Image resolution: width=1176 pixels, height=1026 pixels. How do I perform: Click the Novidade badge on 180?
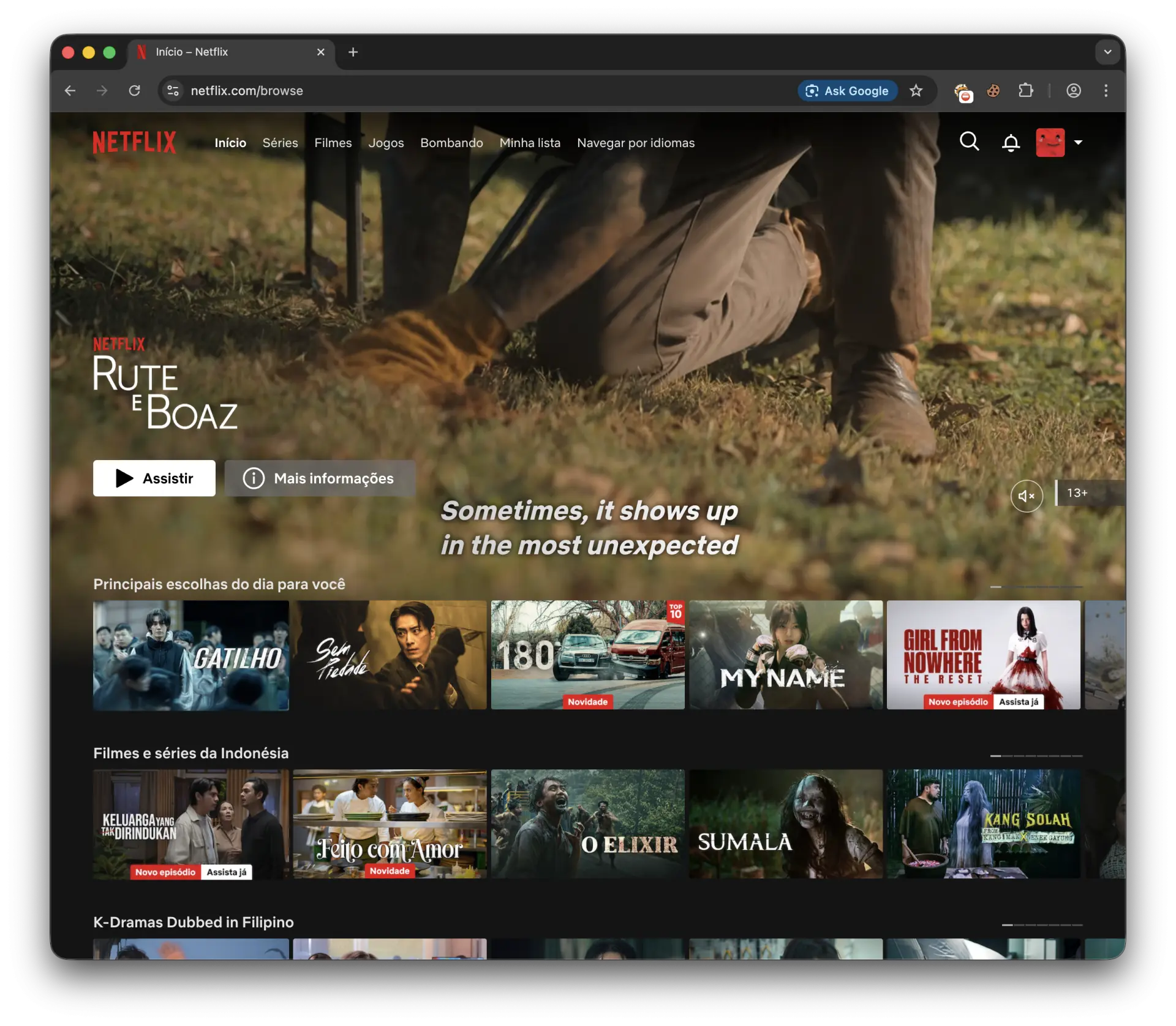[x=587, y=702]
